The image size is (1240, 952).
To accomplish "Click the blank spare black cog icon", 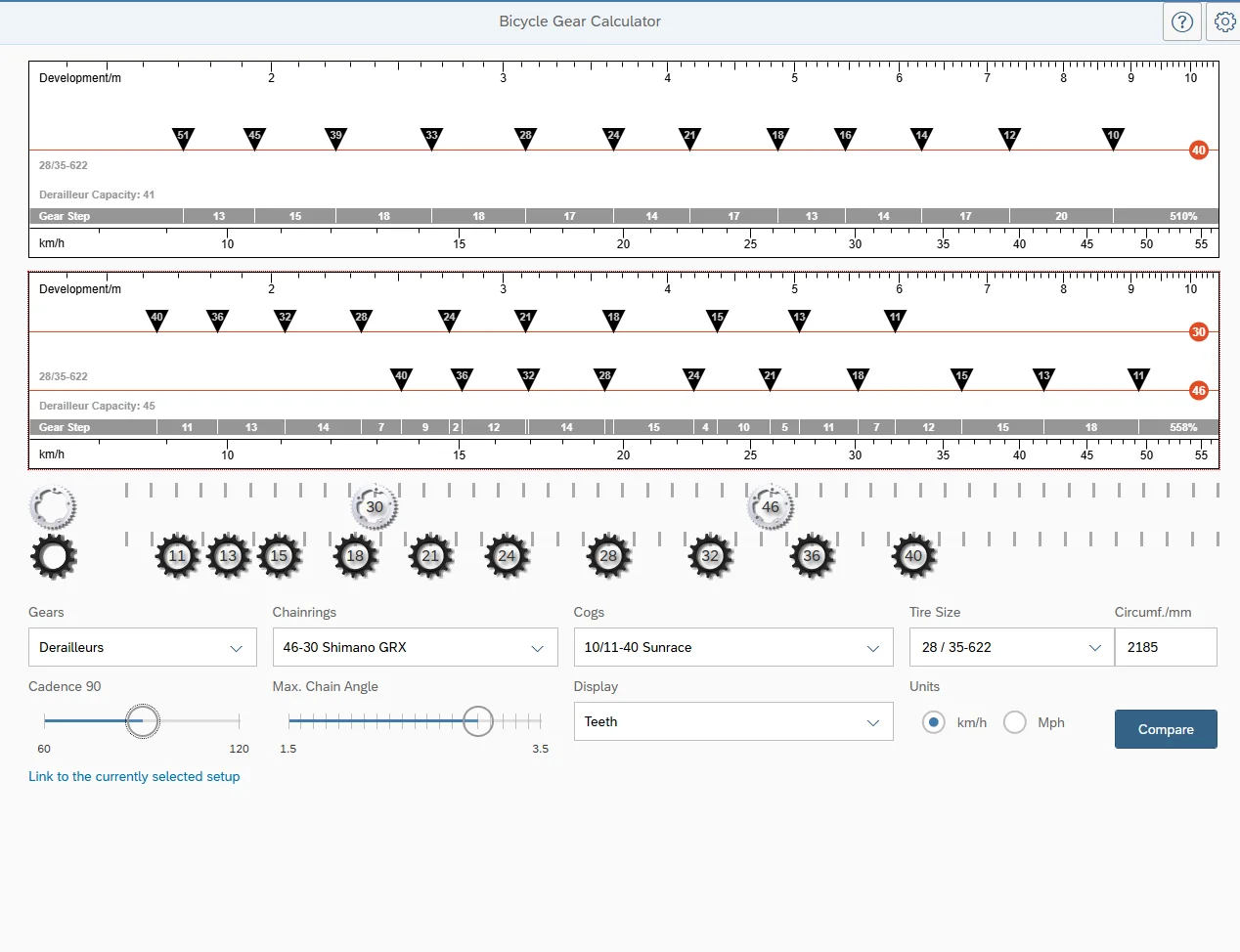I will coord(53,557).
